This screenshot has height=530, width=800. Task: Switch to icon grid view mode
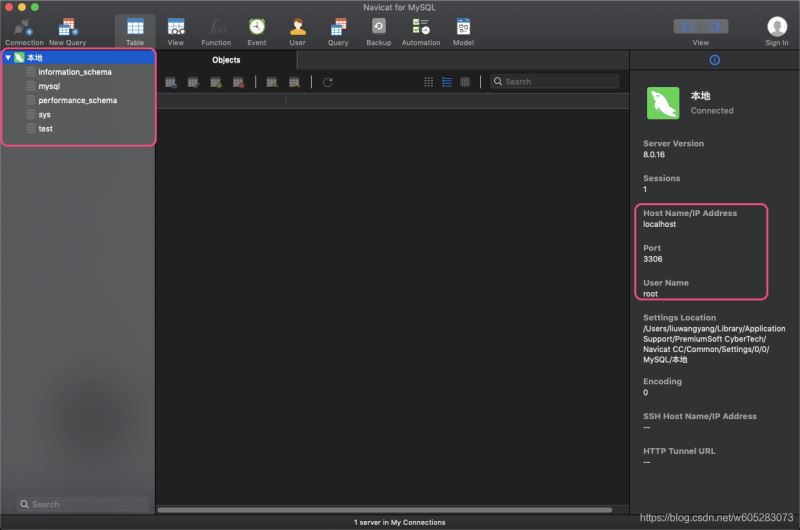(429, 82)
